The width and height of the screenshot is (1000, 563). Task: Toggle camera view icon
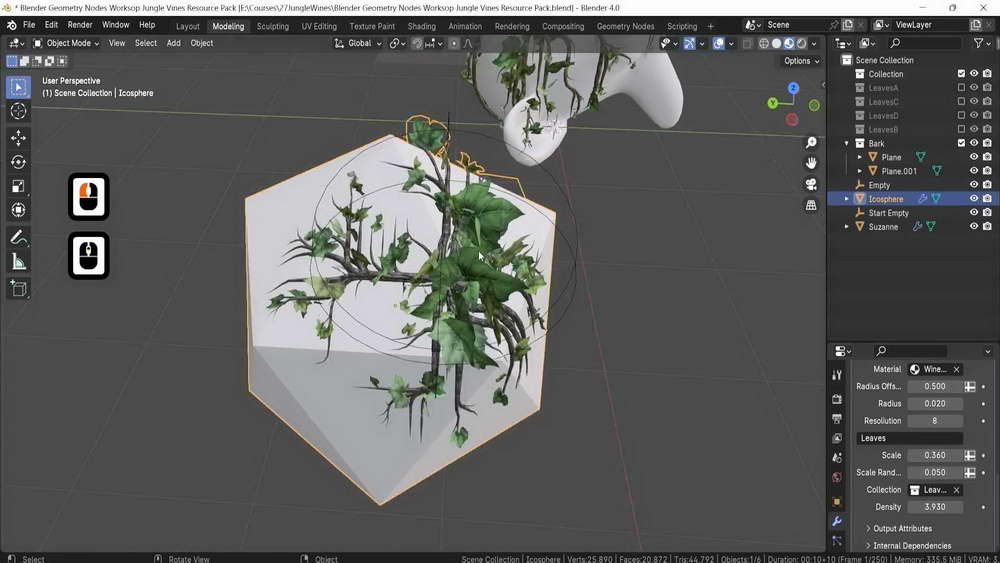tap(811, 184)
